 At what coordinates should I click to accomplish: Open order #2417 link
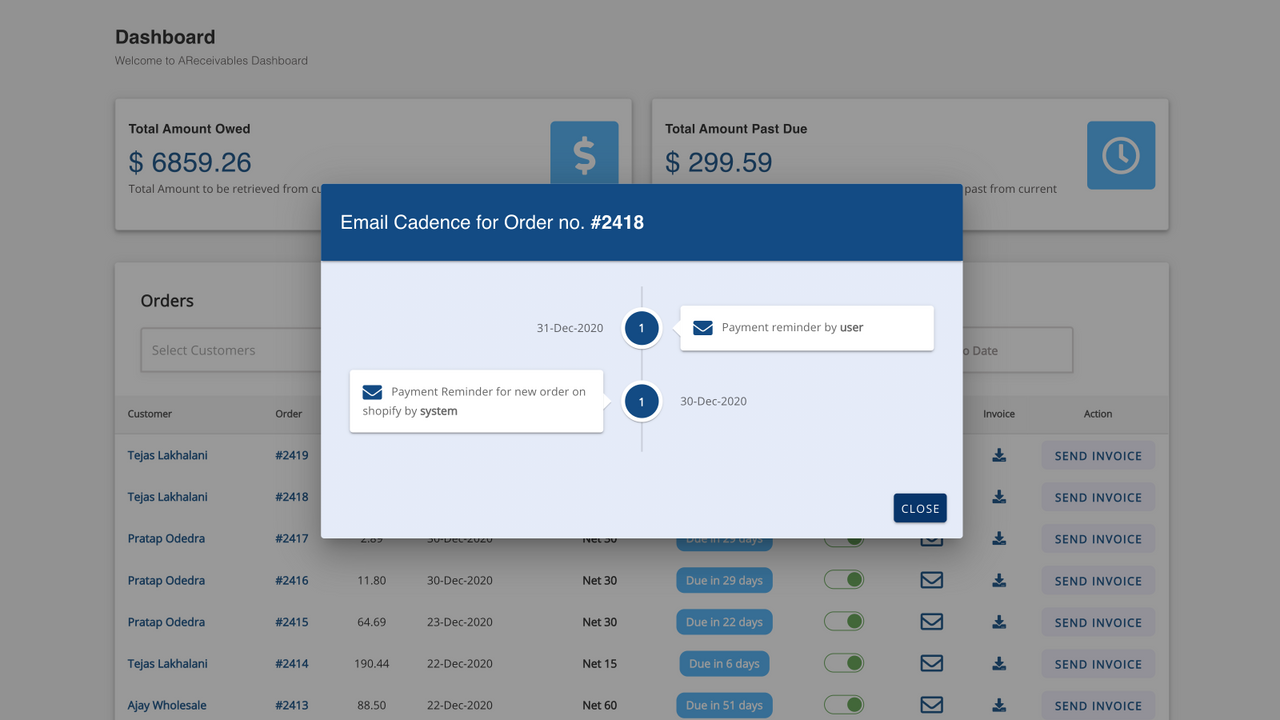pos(291,538)
